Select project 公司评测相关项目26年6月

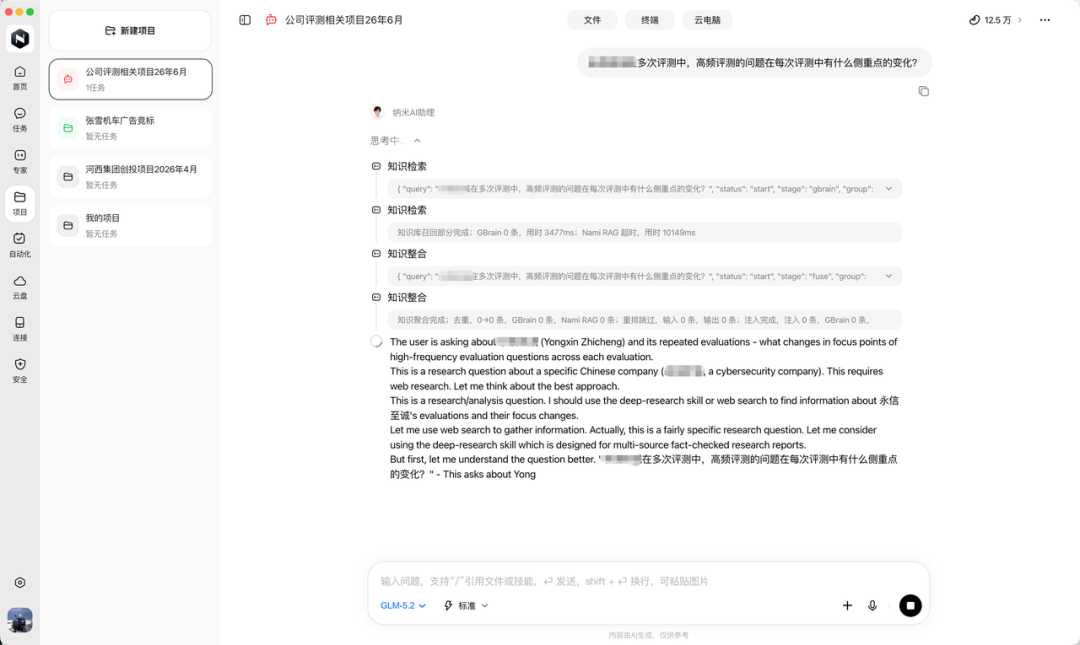130,79
